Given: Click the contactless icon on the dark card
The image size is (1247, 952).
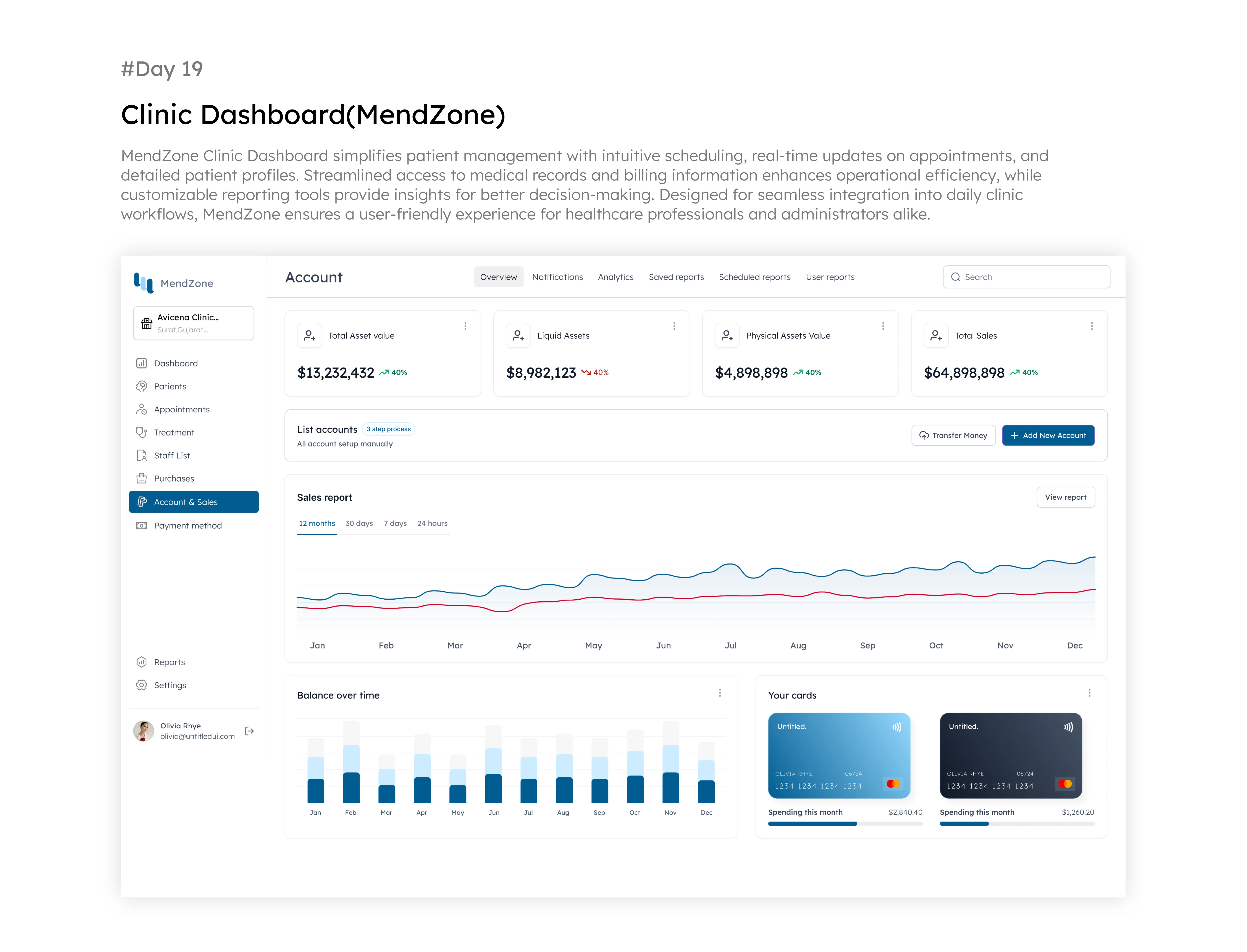Looking at the screenshot, I should coord(1068,727).
